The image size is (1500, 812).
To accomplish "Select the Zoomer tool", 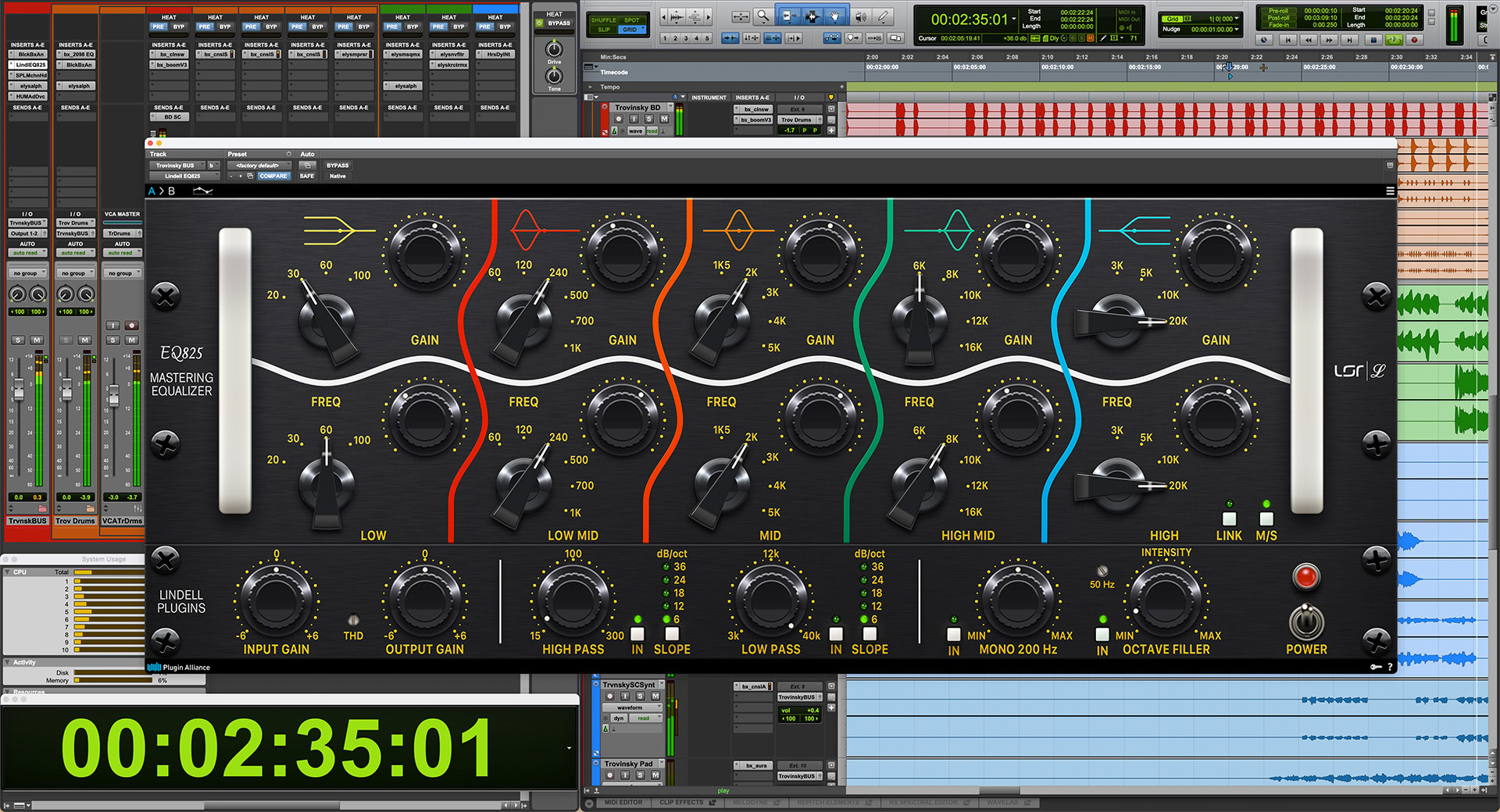I will (764, 16).
